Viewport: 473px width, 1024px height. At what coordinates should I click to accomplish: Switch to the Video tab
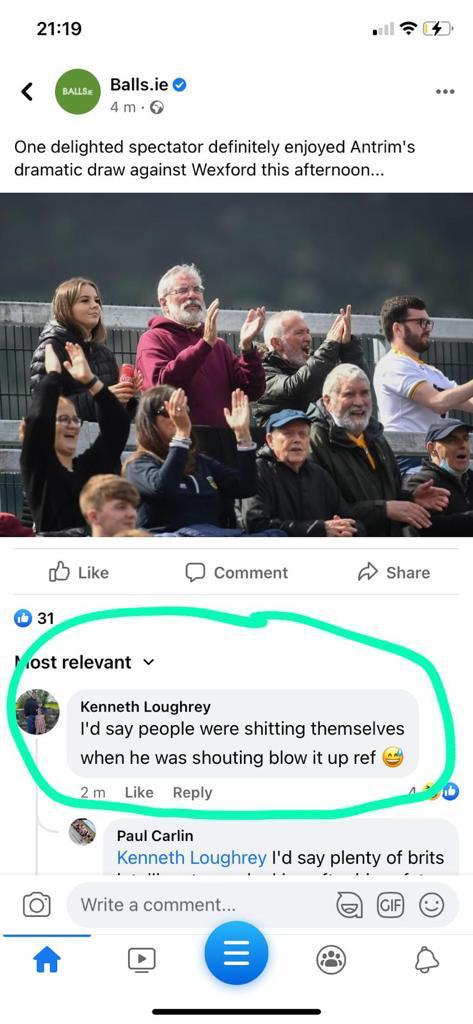pos(142,959)
